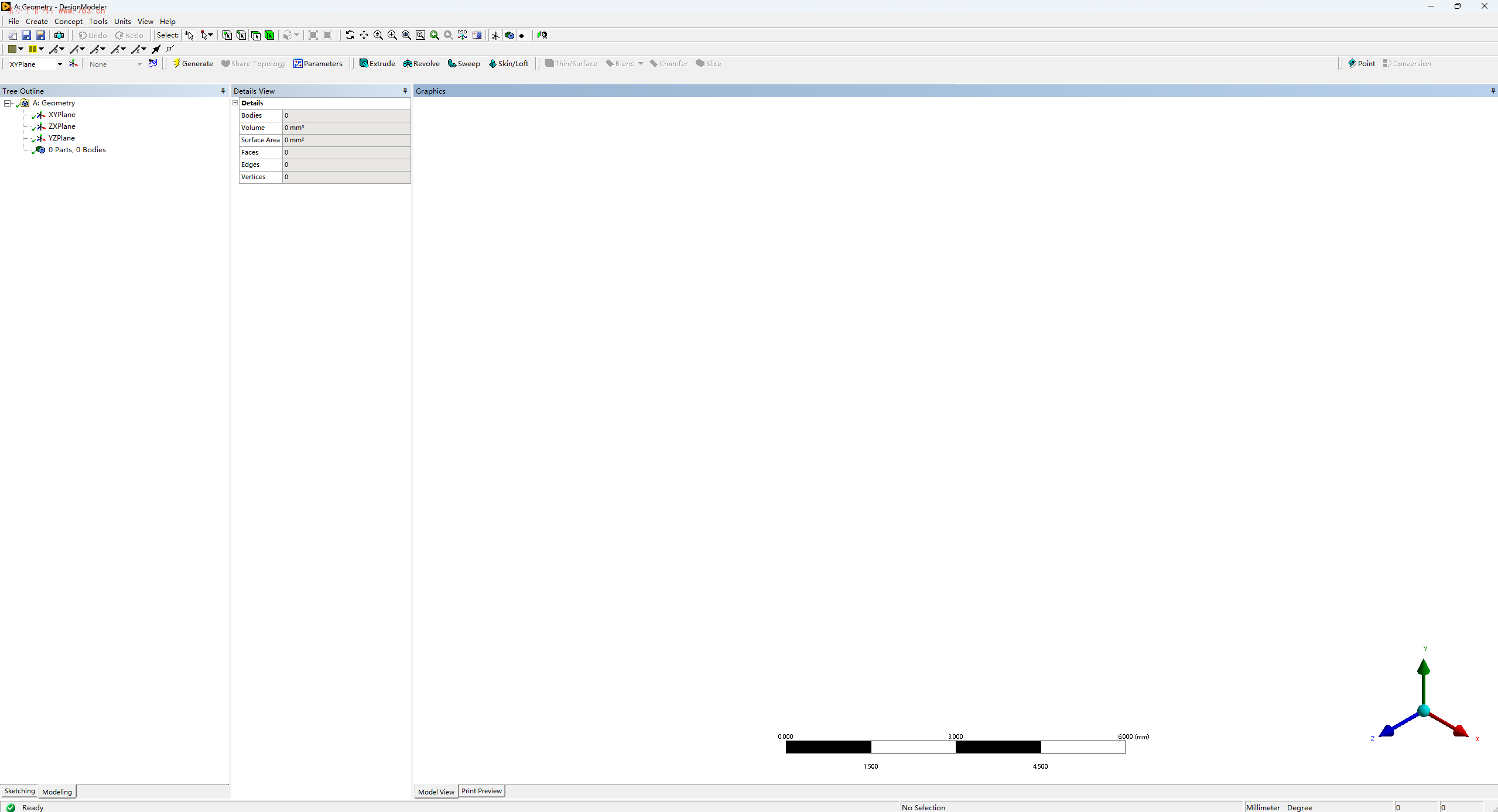Image resolution: width=1498 pixels, height=812 pixels.
Task: Select ZXPlane in the tree outline
Action: (x=61, y=126)
